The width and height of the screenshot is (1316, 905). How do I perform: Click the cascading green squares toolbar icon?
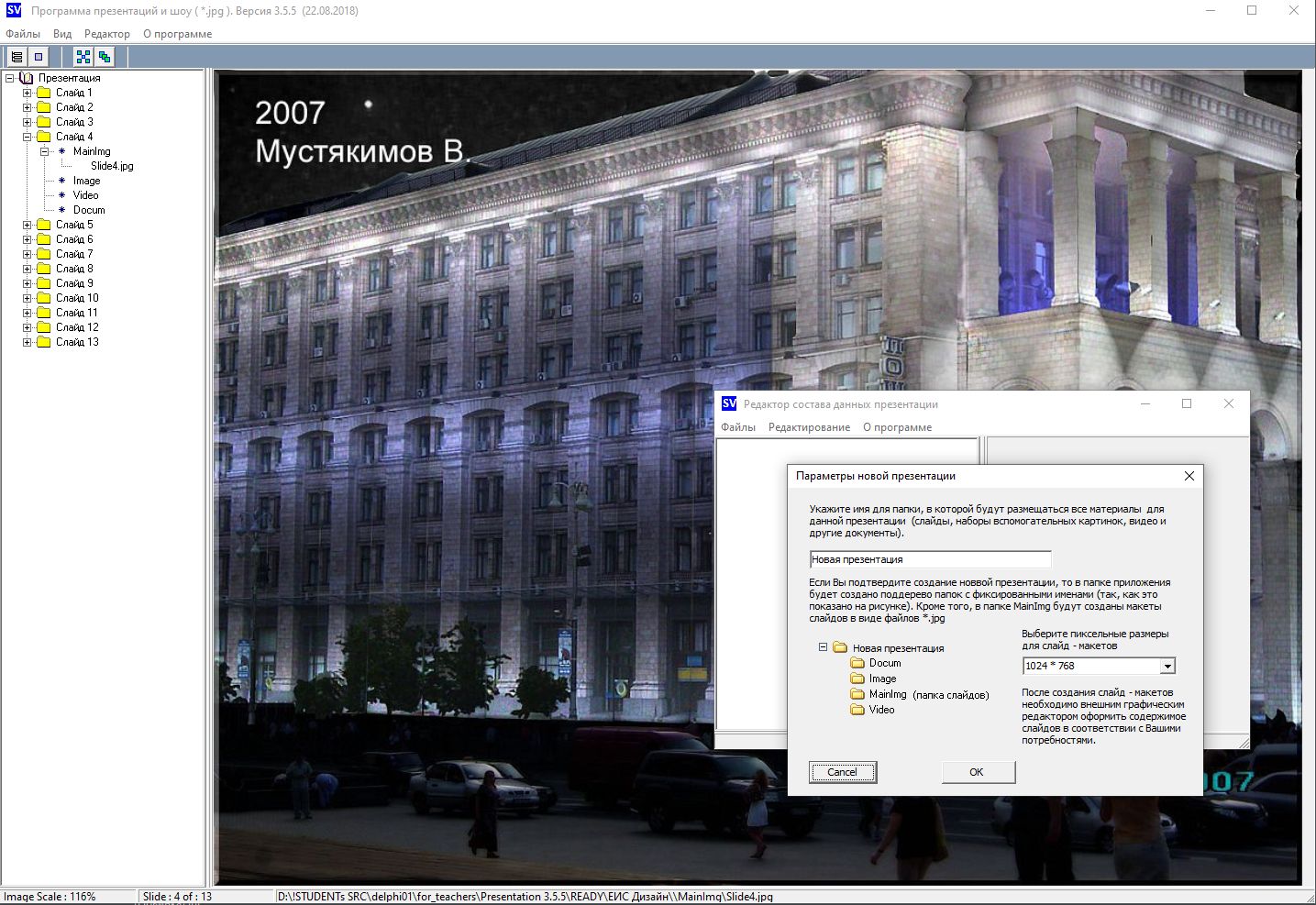[105, 57]
